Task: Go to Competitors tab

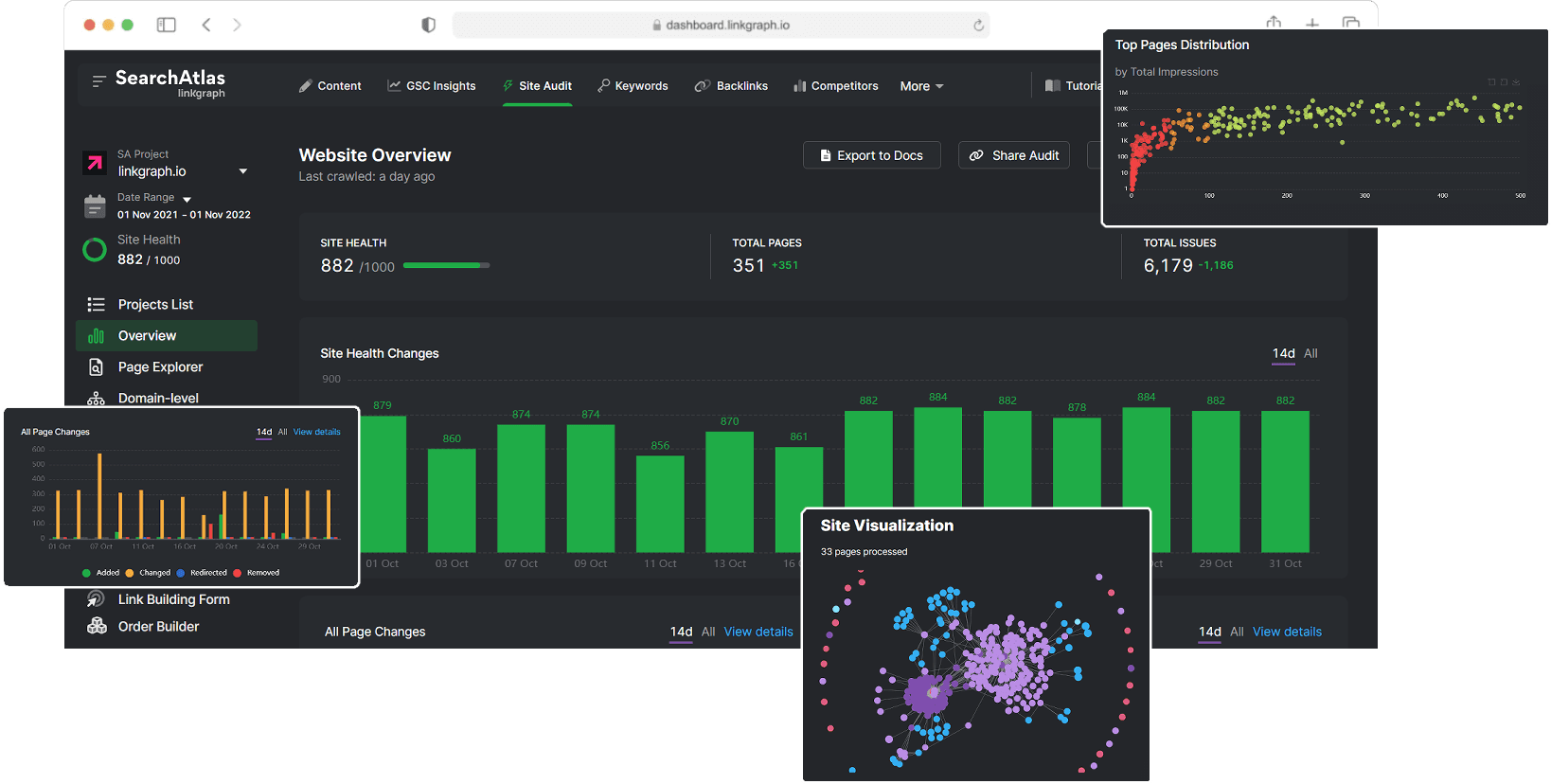Action: (836, 86)
